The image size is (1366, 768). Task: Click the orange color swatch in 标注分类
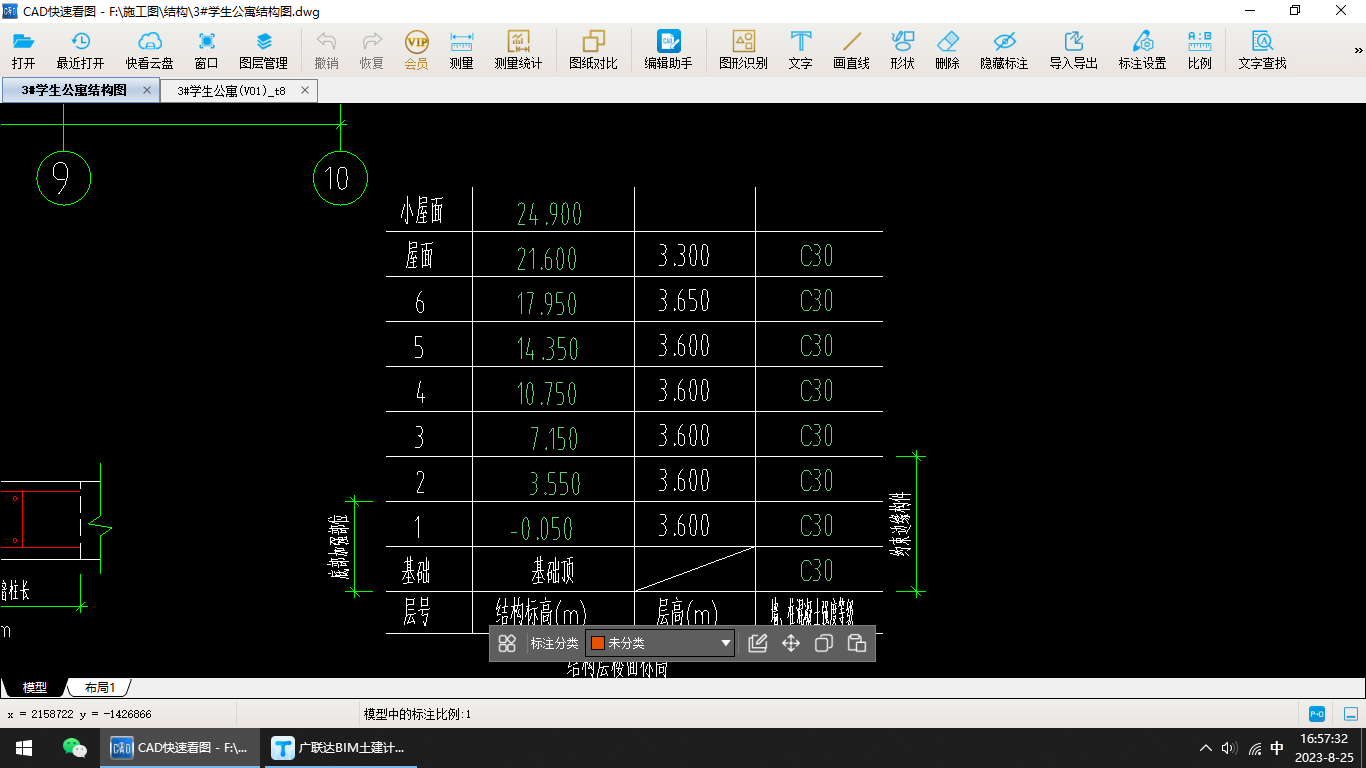coord(597,643)
